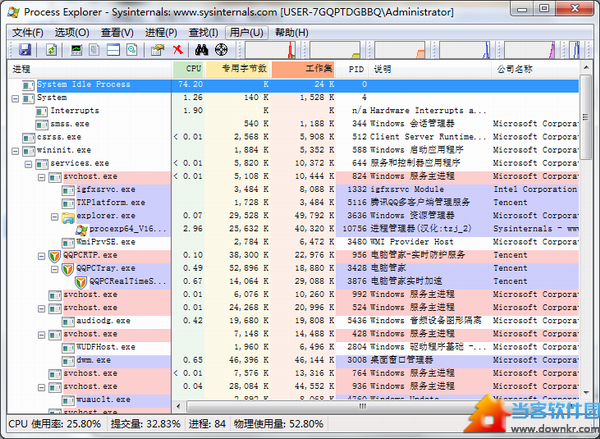Open the 进程(P) menu
Viewport: 600px width, 439px height.
click(160, 33)
